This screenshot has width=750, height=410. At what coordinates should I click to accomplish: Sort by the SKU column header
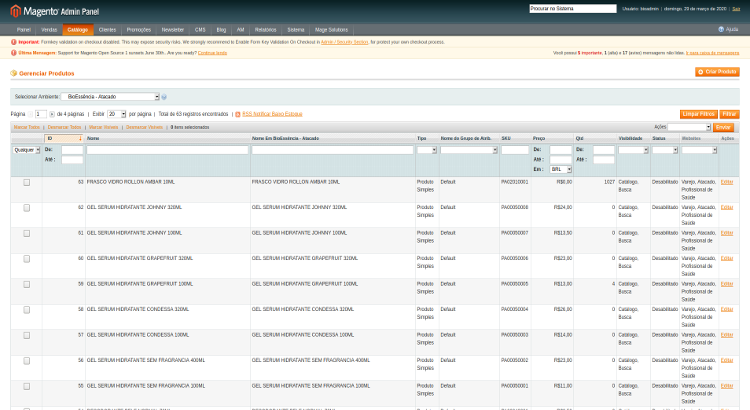[x=506, y=138]
